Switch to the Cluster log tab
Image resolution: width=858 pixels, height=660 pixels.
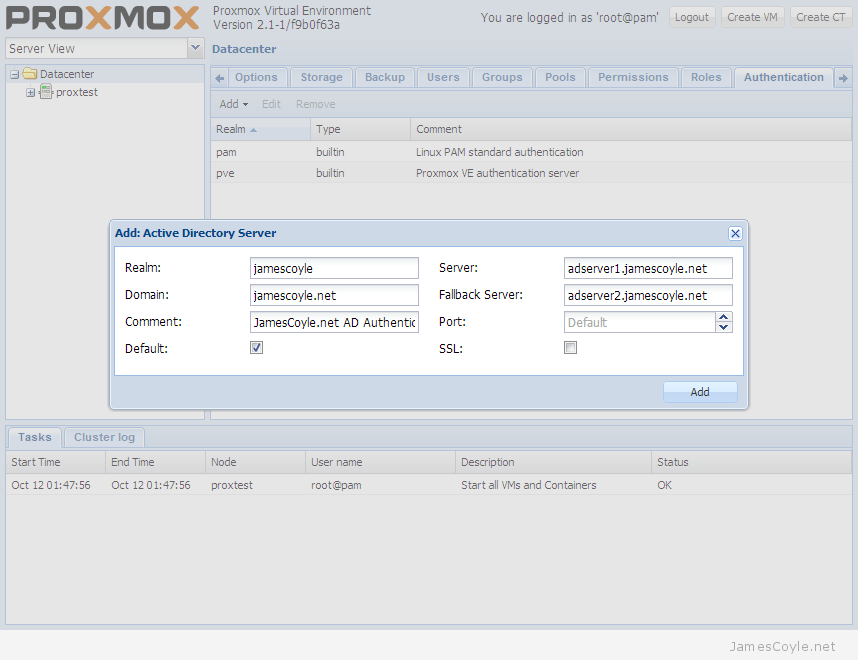[104, 437]
